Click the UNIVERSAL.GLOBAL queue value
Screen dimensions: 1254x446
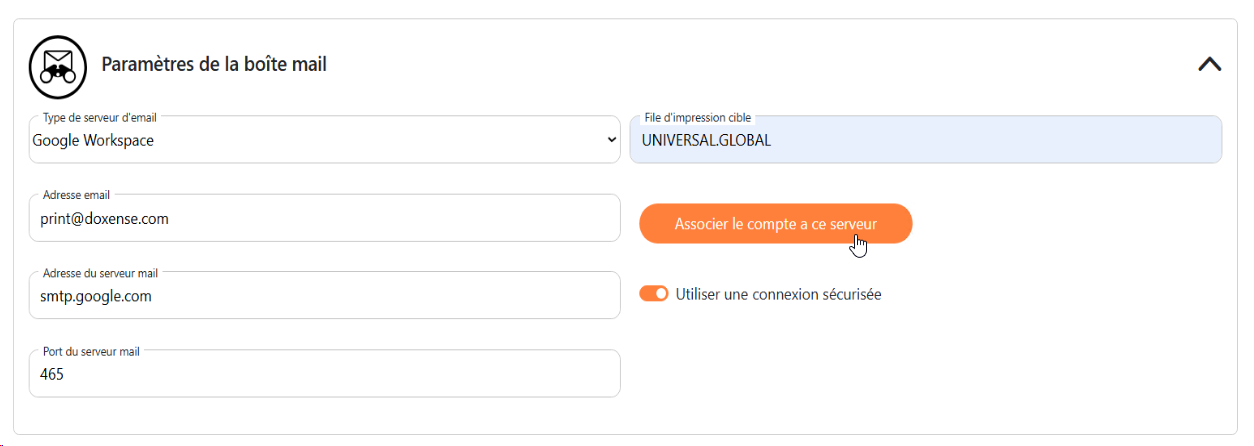pyautogui.click(x=706, y=141)
